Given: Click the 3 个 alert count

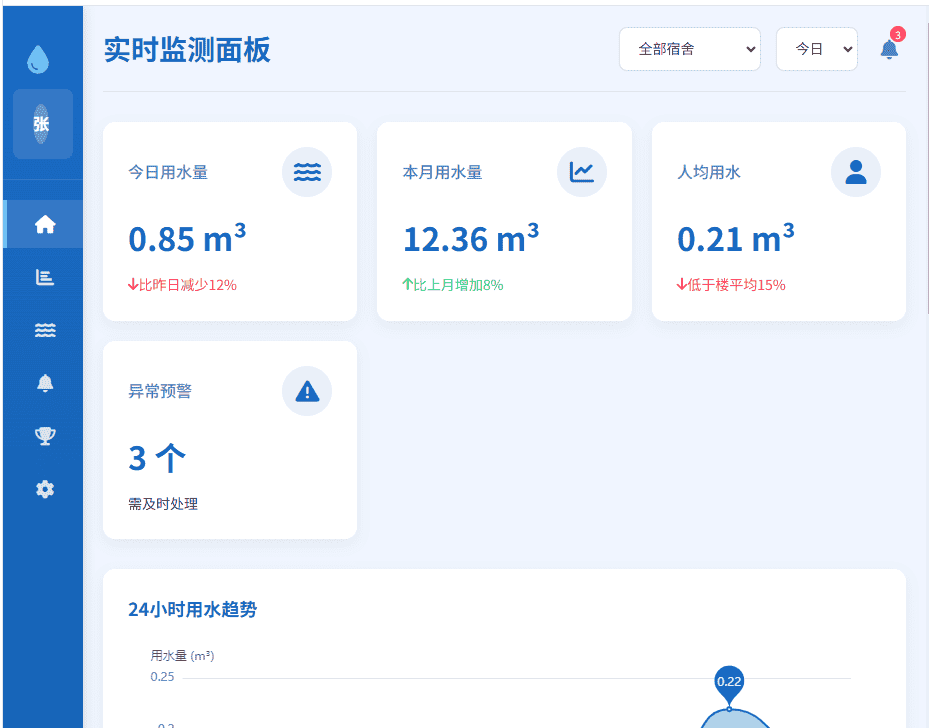Looking at the screenshot, I should pos(157,457).
